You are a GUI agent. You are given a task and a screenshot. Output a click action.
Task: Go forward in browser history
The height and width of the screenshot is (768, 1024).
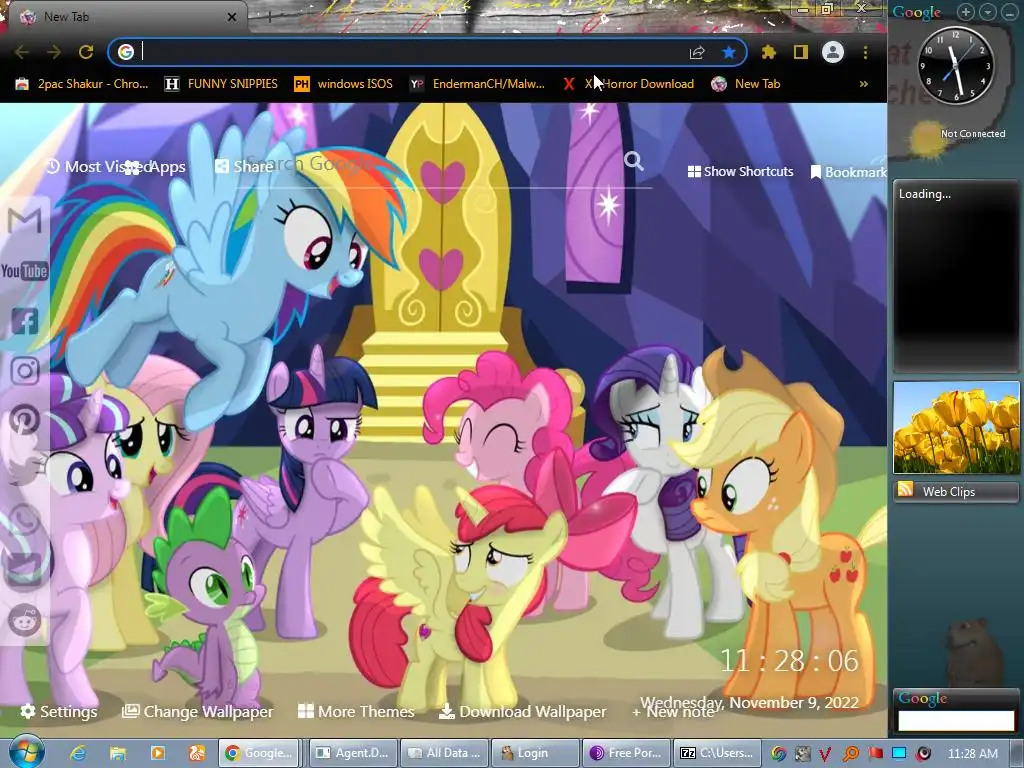click(54, 52)
